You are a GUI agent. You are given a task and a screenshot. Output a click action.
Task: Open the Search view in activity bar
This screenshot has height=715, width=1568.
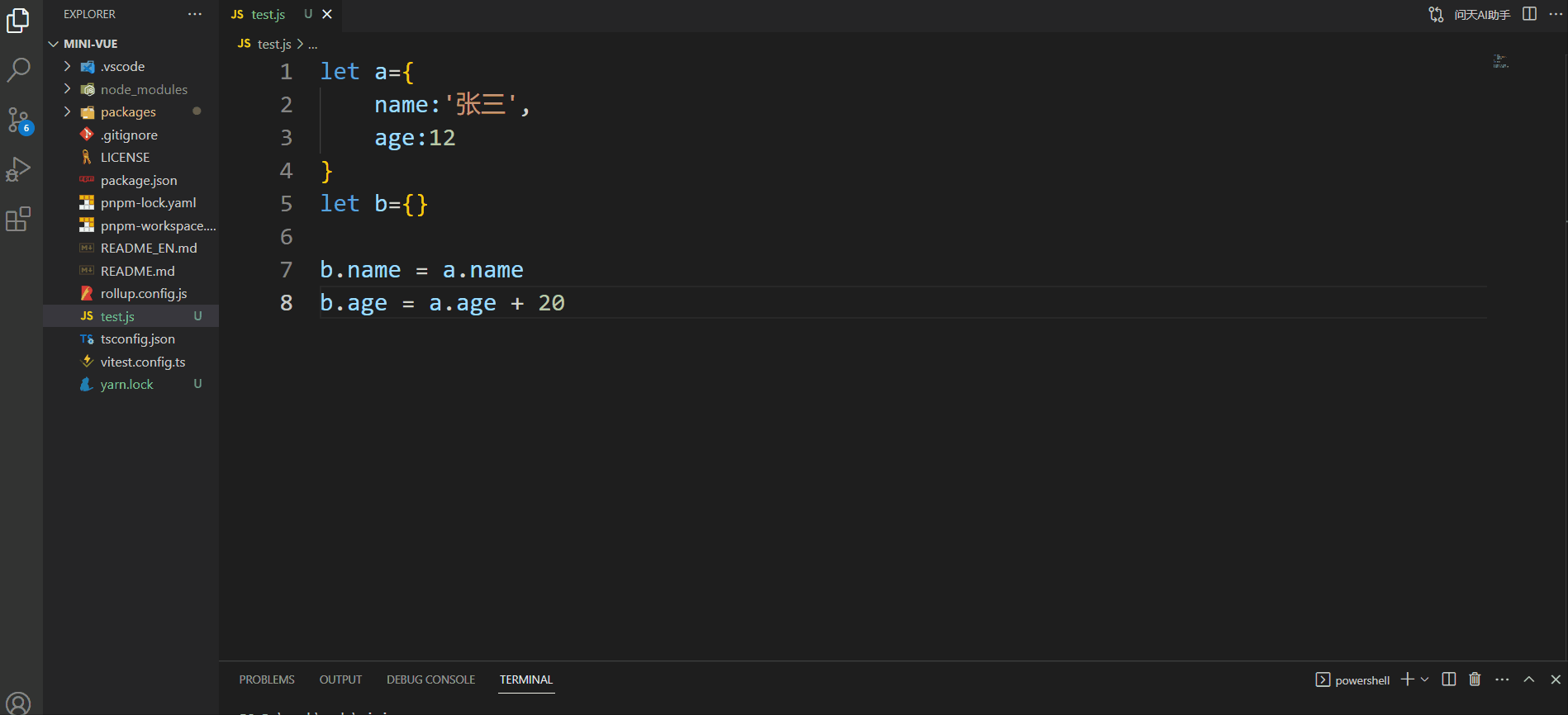tap(19, 70)
